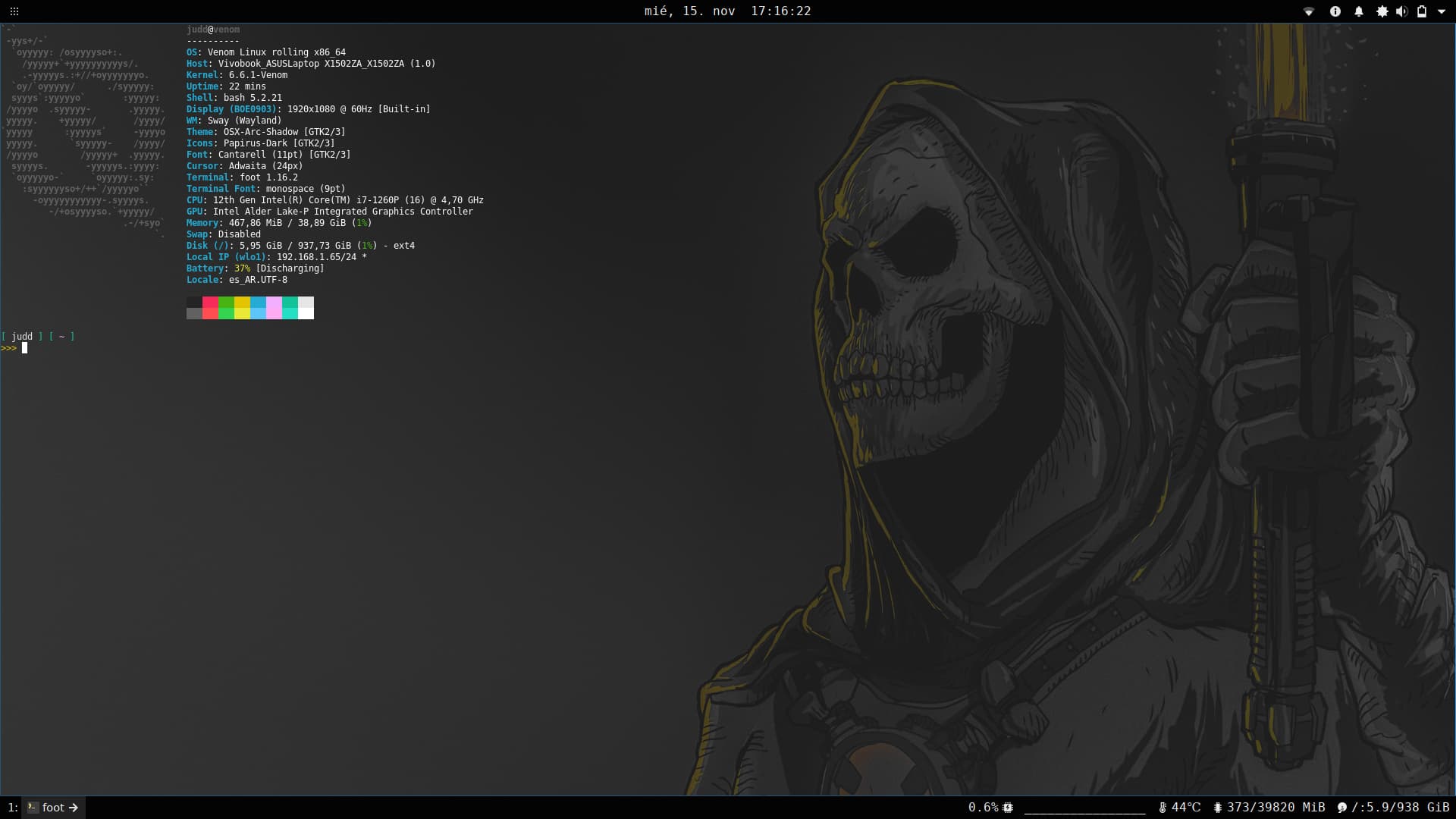Click the CPU history graph bar

point(1084,808)
